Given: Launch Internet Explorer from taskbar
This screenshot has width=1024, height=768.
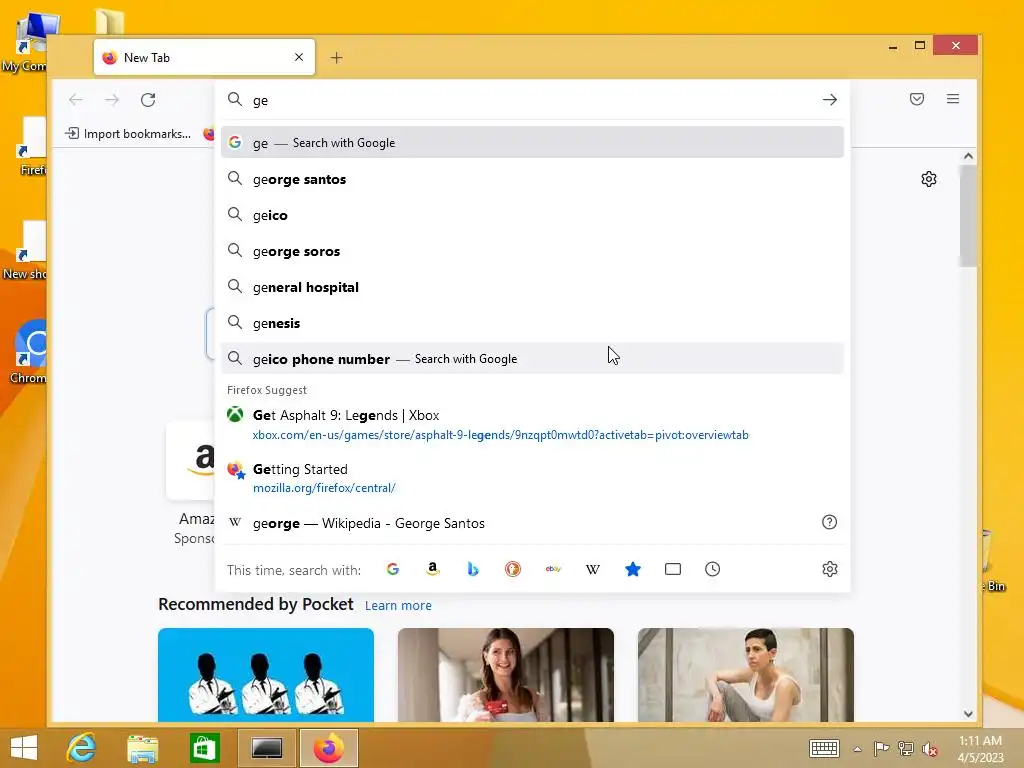Looking at the screenshot, I should 82,747.
